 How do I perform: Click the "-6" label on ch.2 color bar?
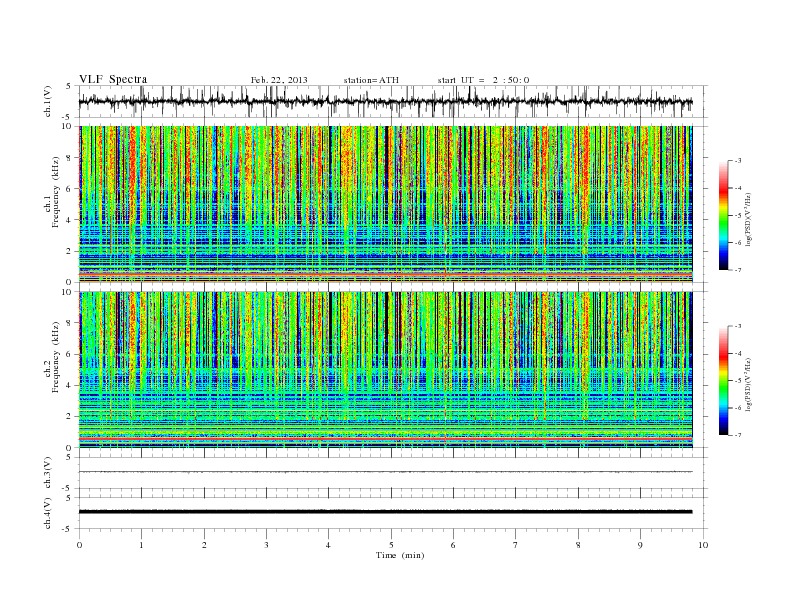pos(738,408)
